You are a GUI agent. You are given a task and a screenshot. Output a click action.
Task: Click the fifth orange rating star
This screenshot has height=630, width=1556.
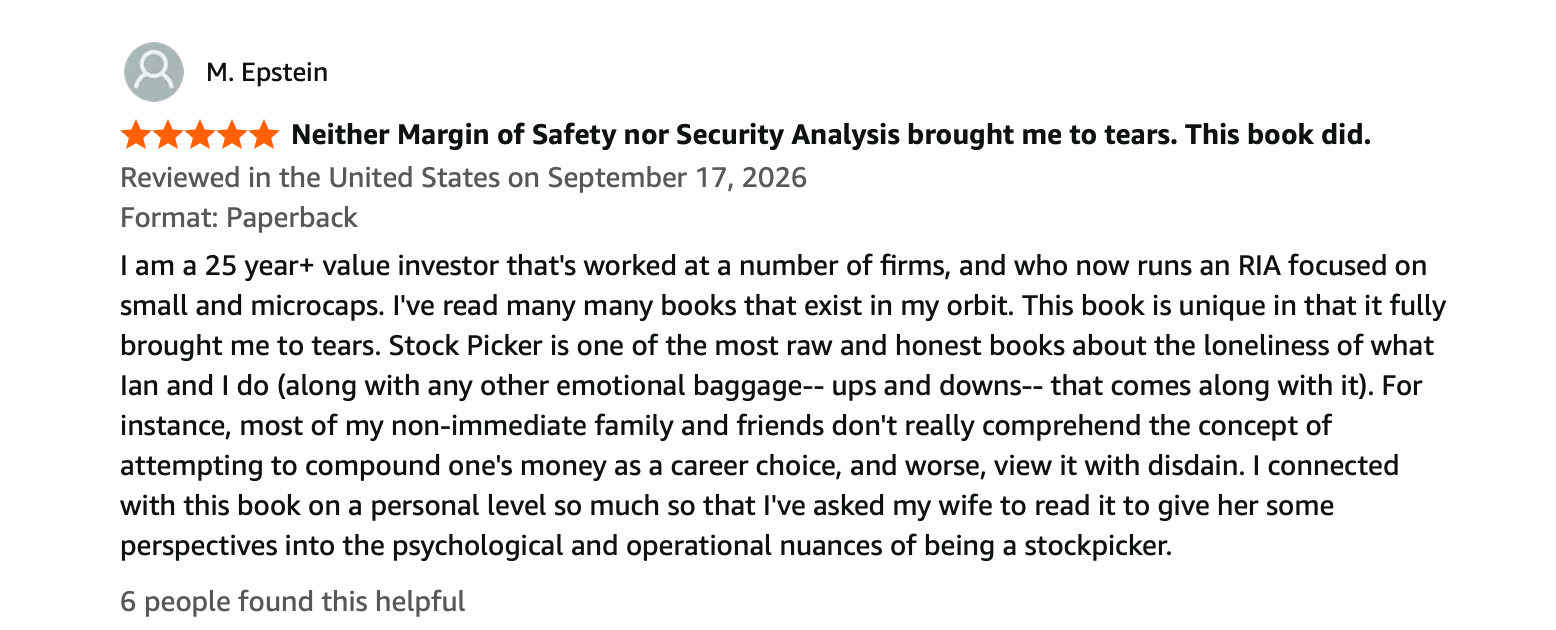click(x=264, y=134)
